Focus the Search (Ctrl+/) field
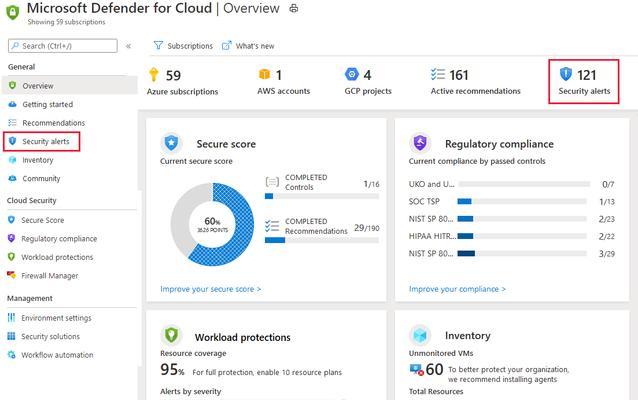This screenshot has width=638, height=400. tap(63, 46)
